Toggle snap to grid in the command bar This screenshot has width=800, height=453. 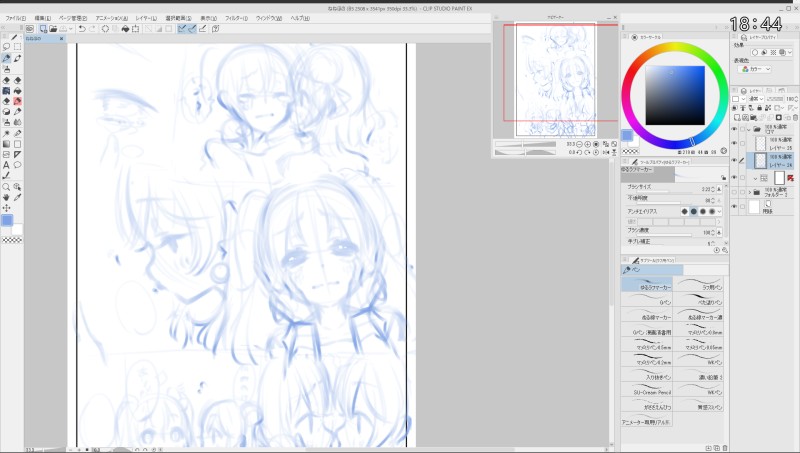tap(203, 29)
